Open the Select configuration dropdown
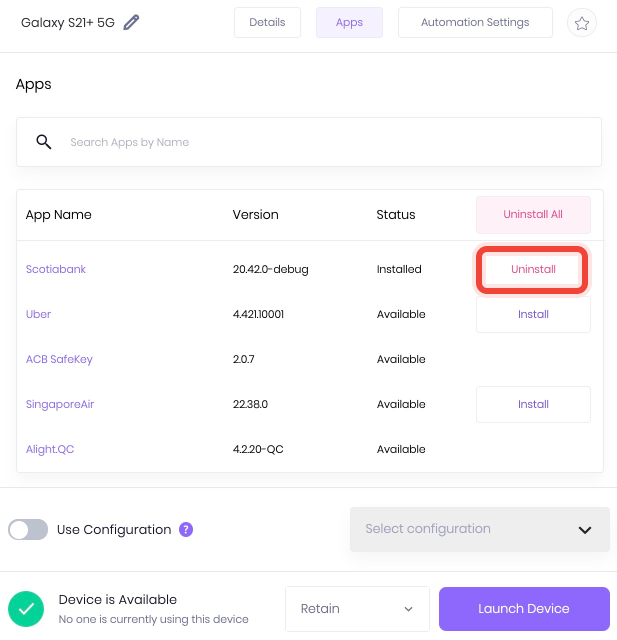Screen dimensions: 617x640 (480, 529)
